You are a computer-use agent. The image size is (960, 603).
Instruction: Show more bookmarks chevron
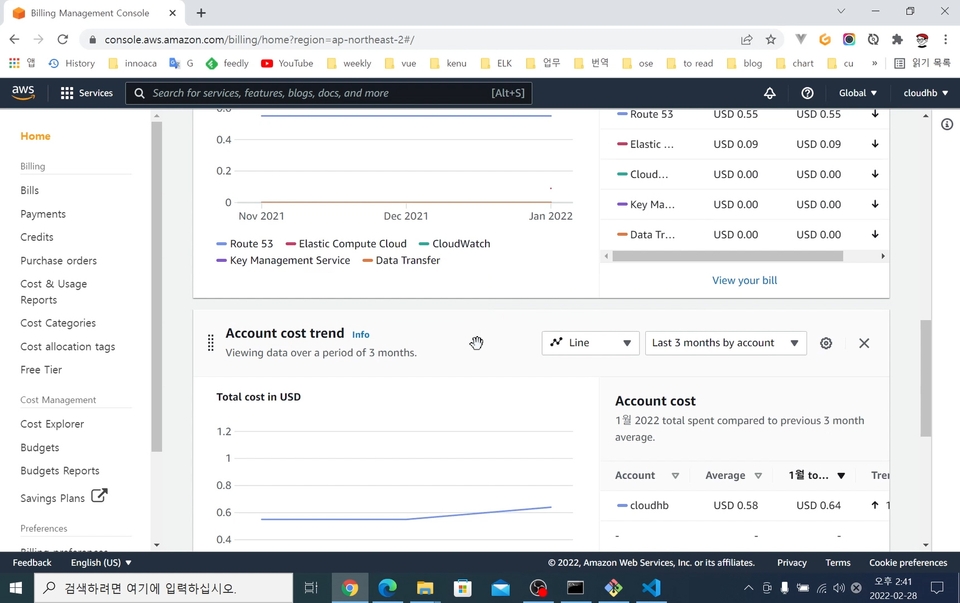[x=874, y=63]
